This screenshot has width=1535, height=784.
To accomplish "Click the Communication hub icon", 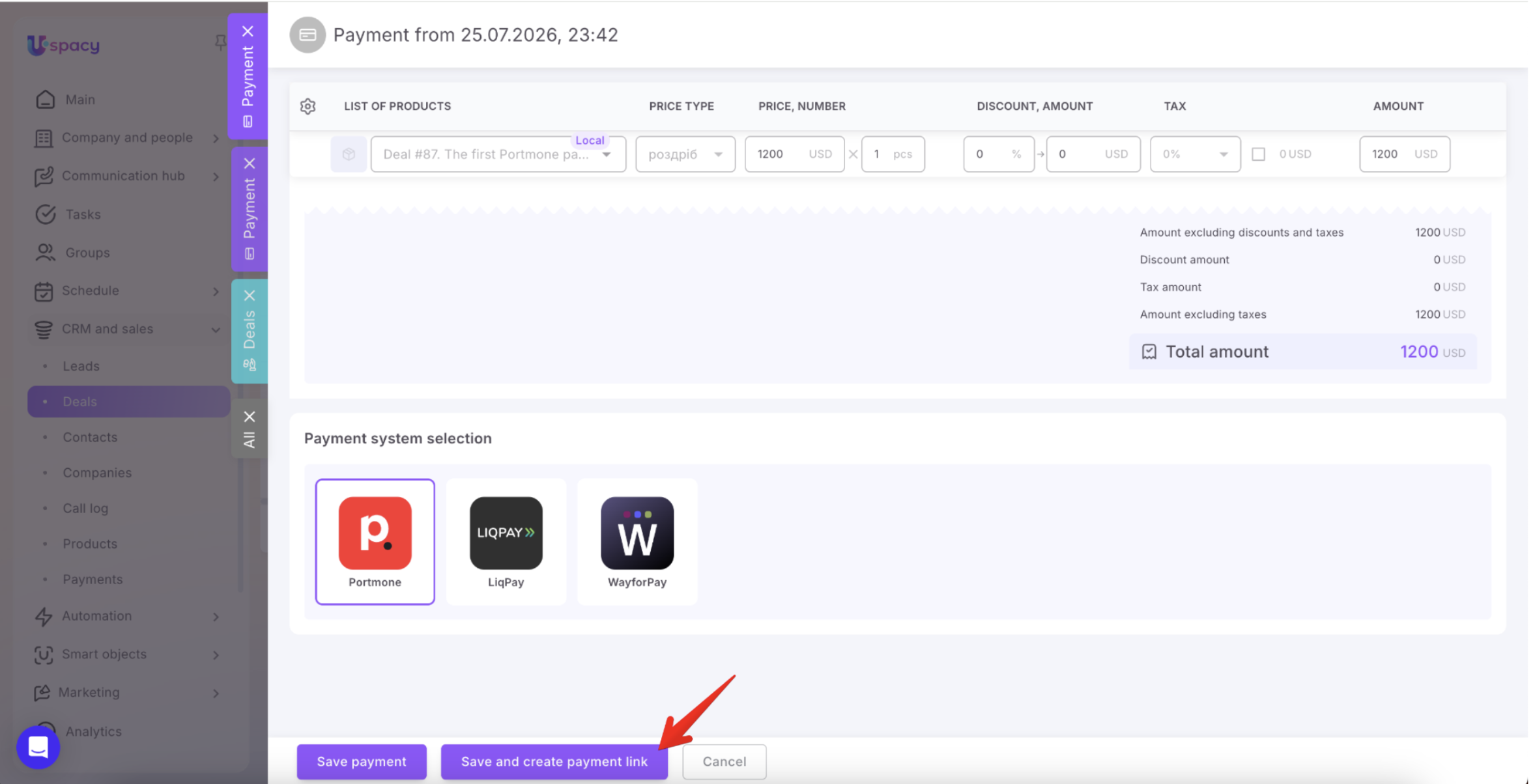I will coord(44,176).
